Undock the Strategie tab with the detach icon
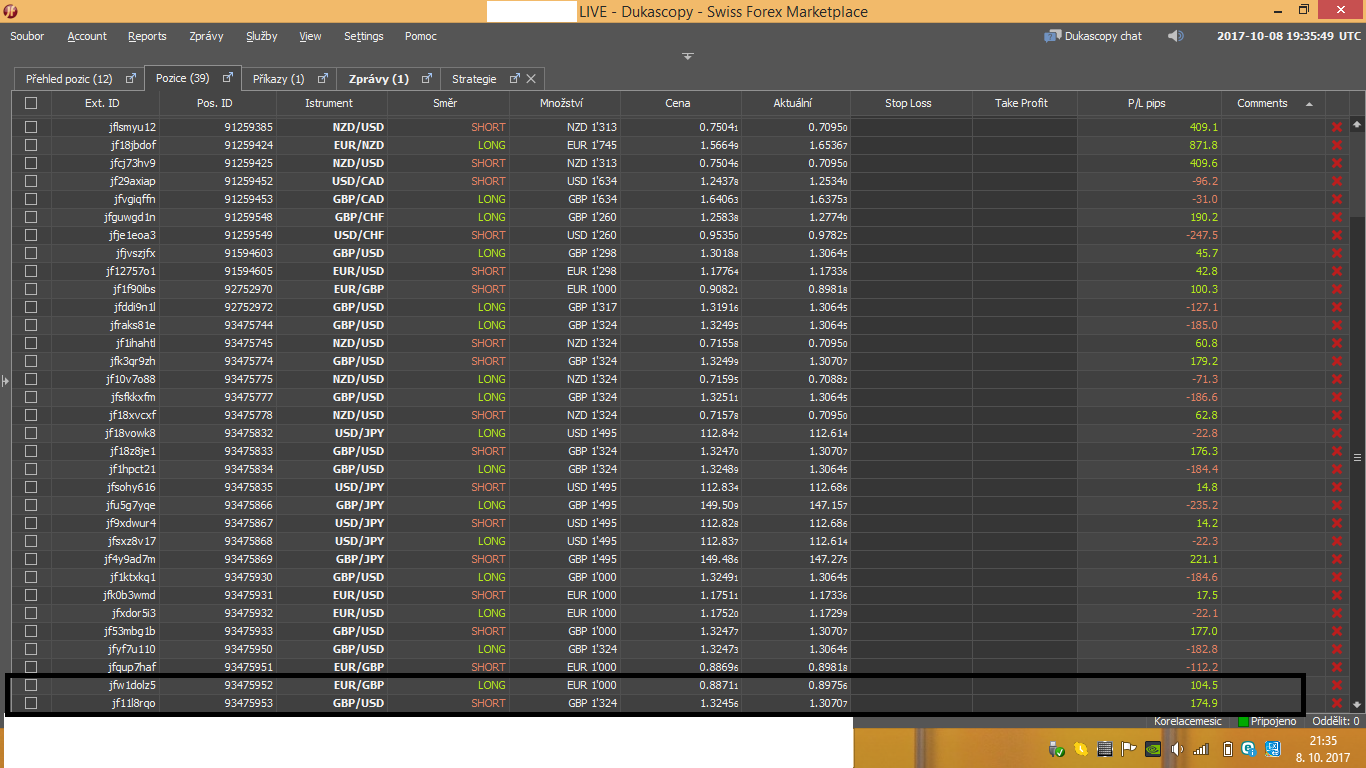 click(515, 78)
